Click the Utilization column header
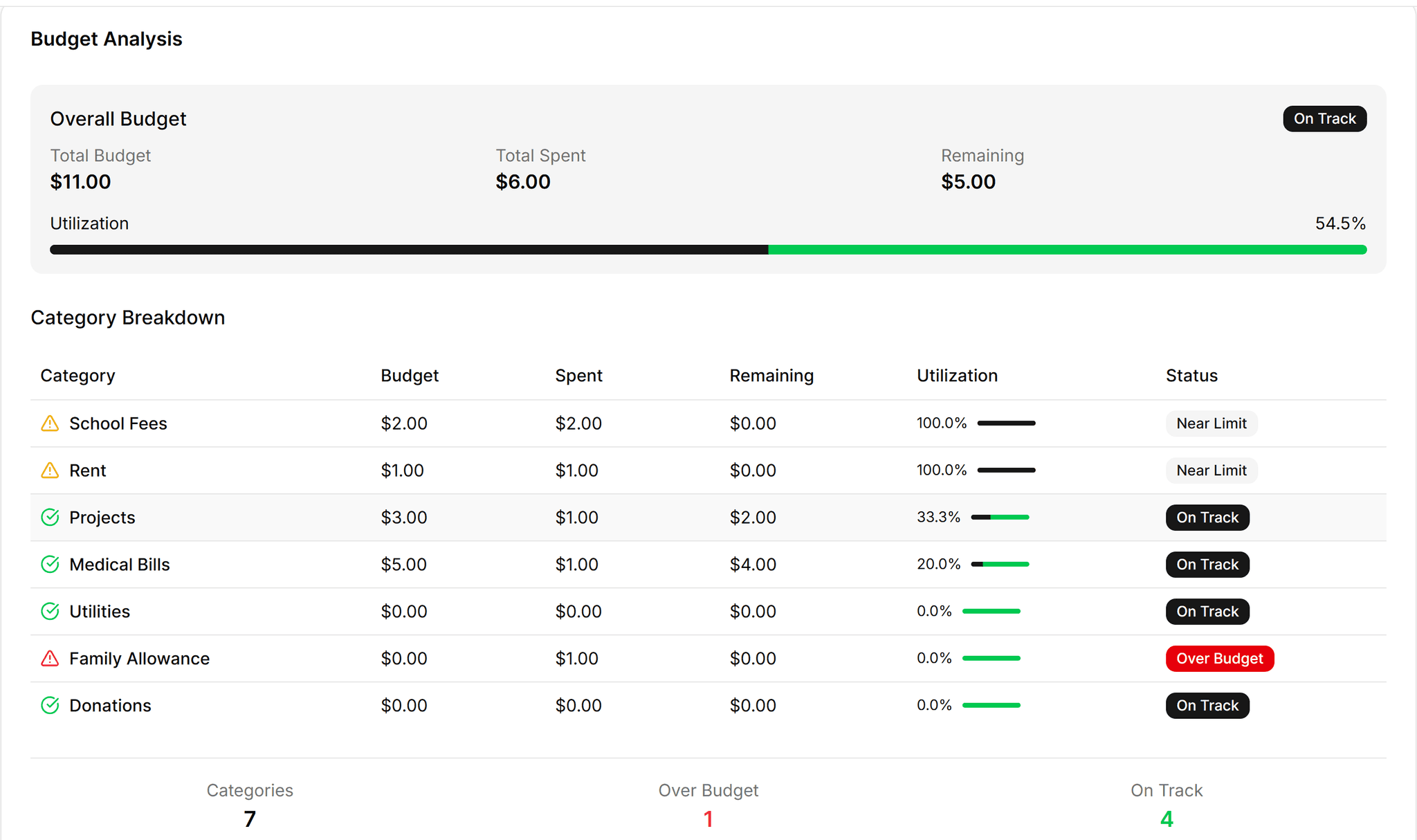1417x840 pixels. click(x=957, y=376)
